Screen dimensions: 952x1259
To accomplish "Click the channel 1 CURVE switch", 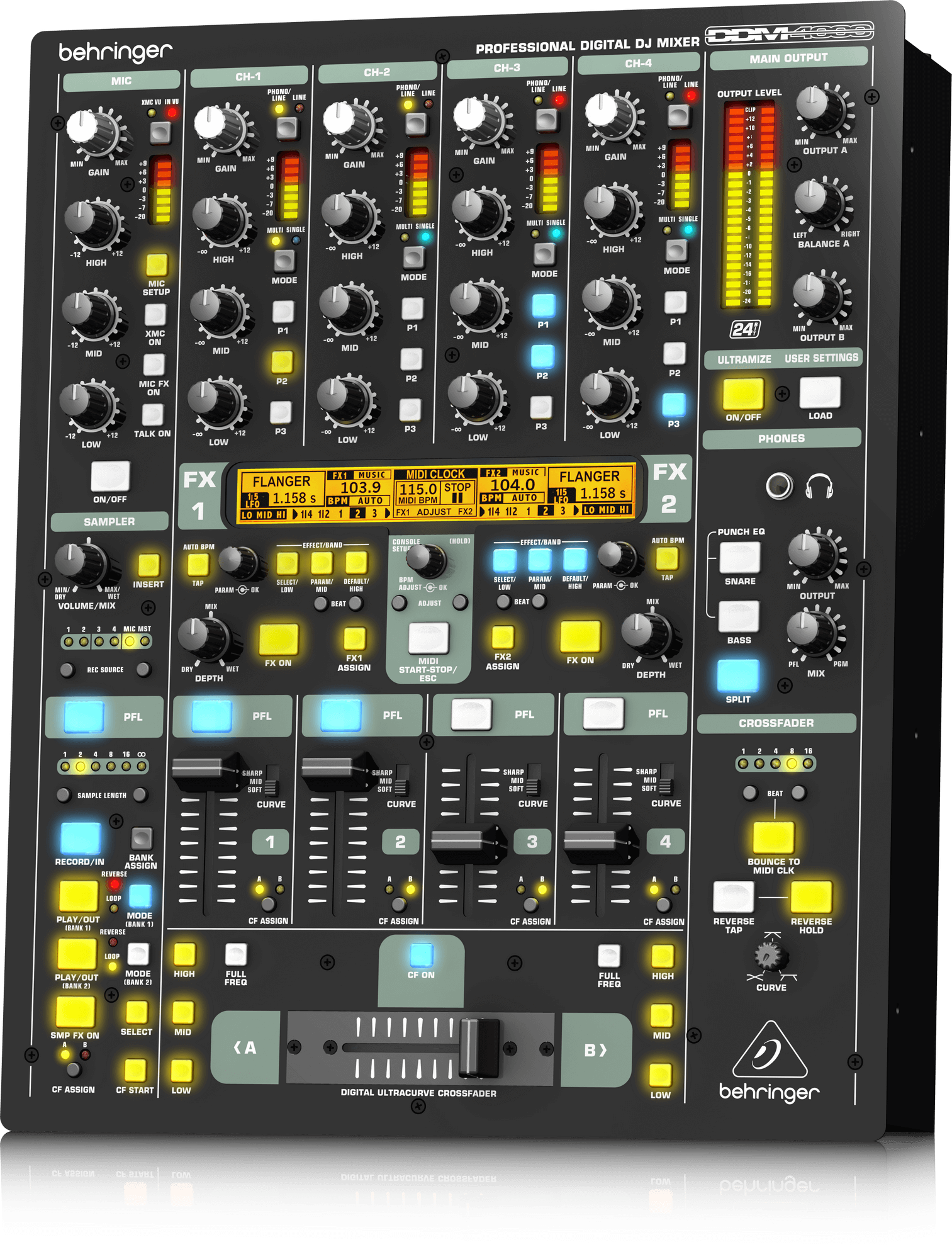I will [x=272, y=781].
